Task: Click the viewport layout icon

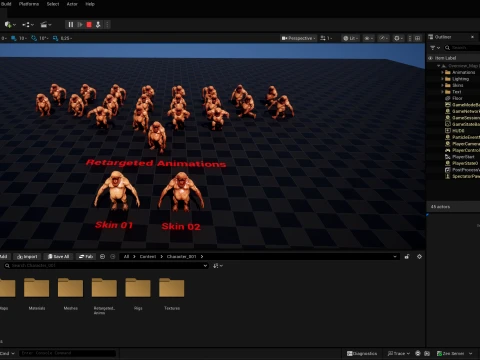Action: coord(417,38)
